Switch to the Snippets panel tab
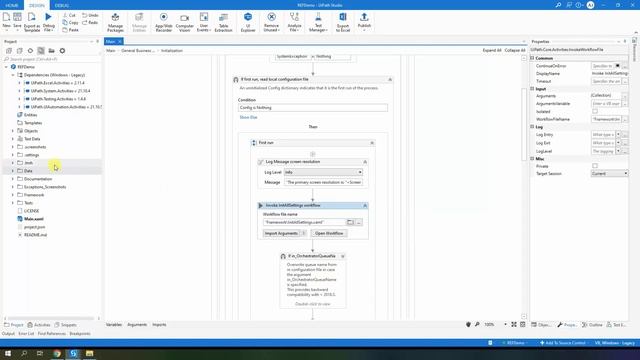640x360 pixels. pos(66,325)
